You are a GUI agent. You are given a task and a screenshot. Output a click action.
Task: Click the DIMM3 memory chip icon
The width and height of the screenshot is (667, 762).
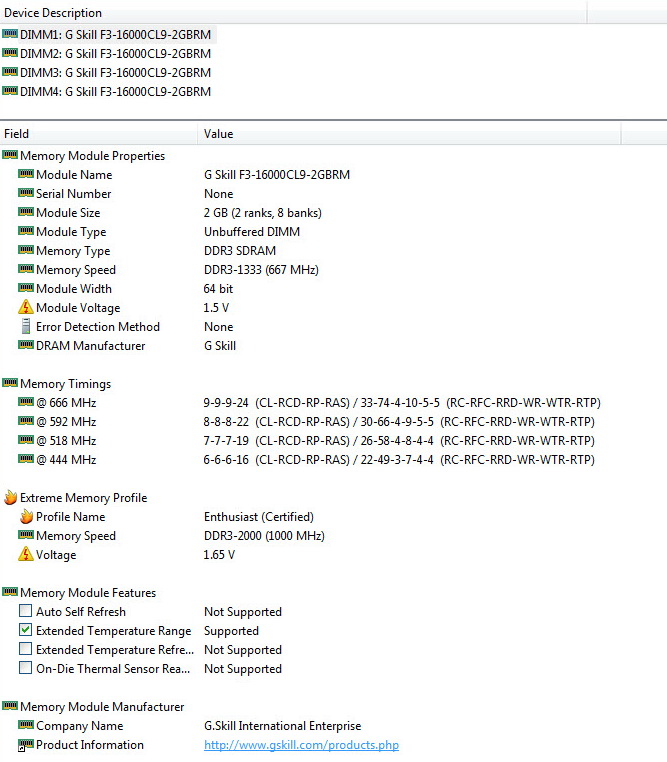pyautogui.click(x=10, y=72)
